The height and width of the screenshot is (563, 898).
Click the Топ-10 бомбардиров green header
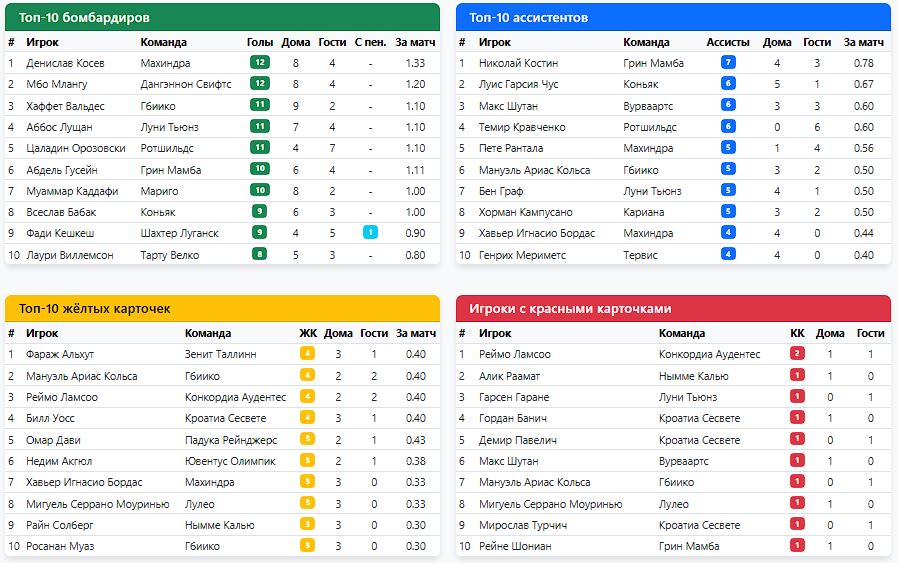click(222, 17)
